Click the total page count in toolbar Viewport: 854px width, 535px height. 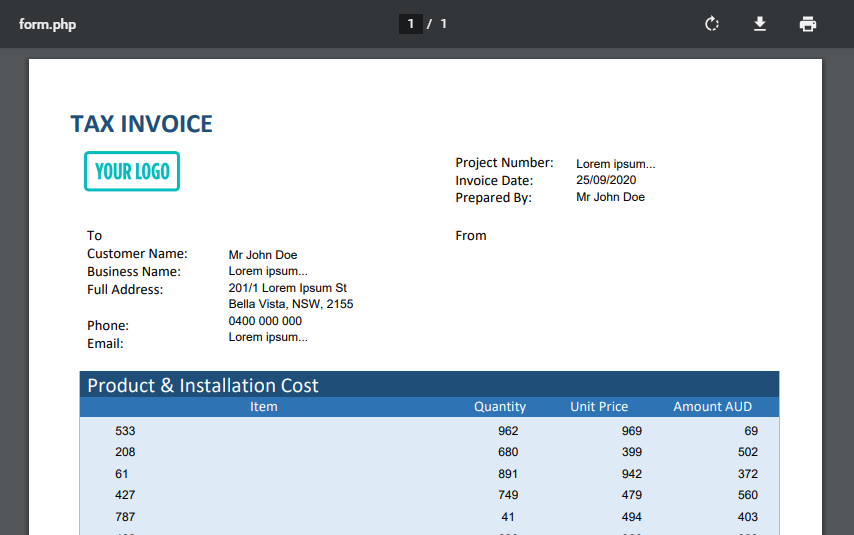[443, 24]
